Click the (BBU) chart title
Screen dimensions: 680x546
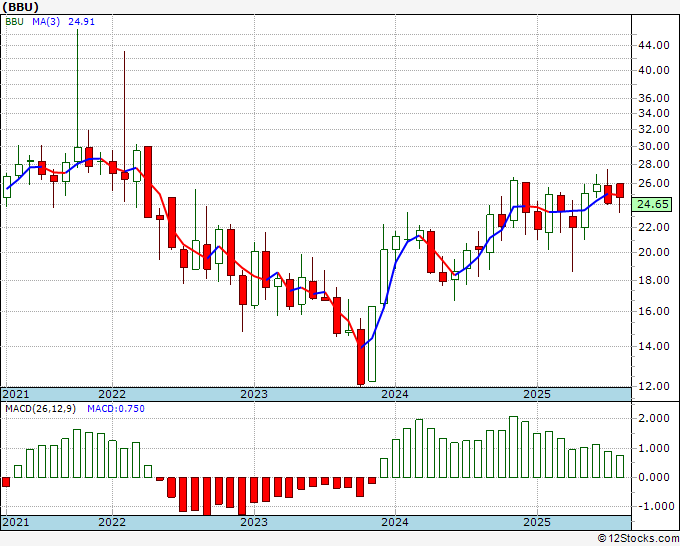pos(21,7)
